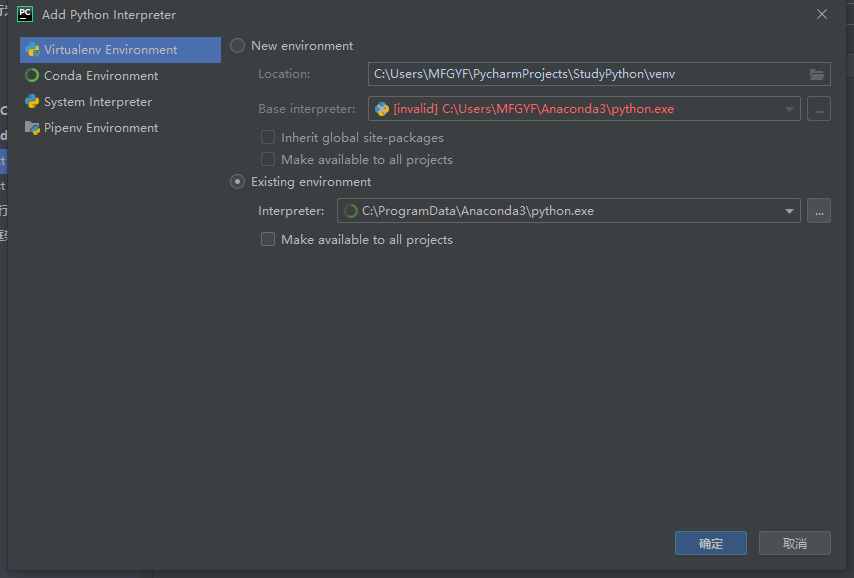Choose the New environment radio button
Screen dimensions: 854x578
tap(237, 46)
